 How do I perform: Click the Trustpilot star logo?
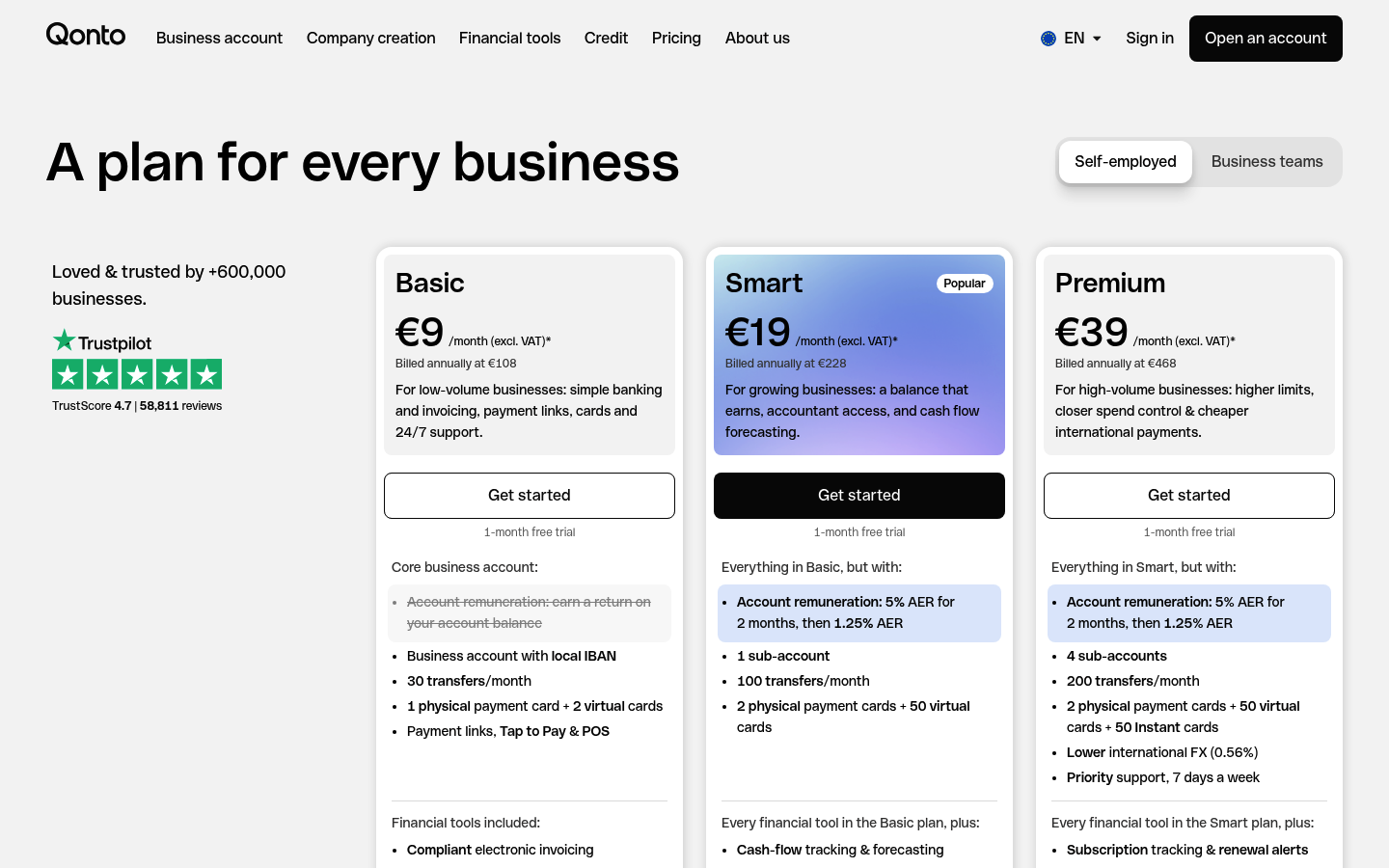coord(64,340)
